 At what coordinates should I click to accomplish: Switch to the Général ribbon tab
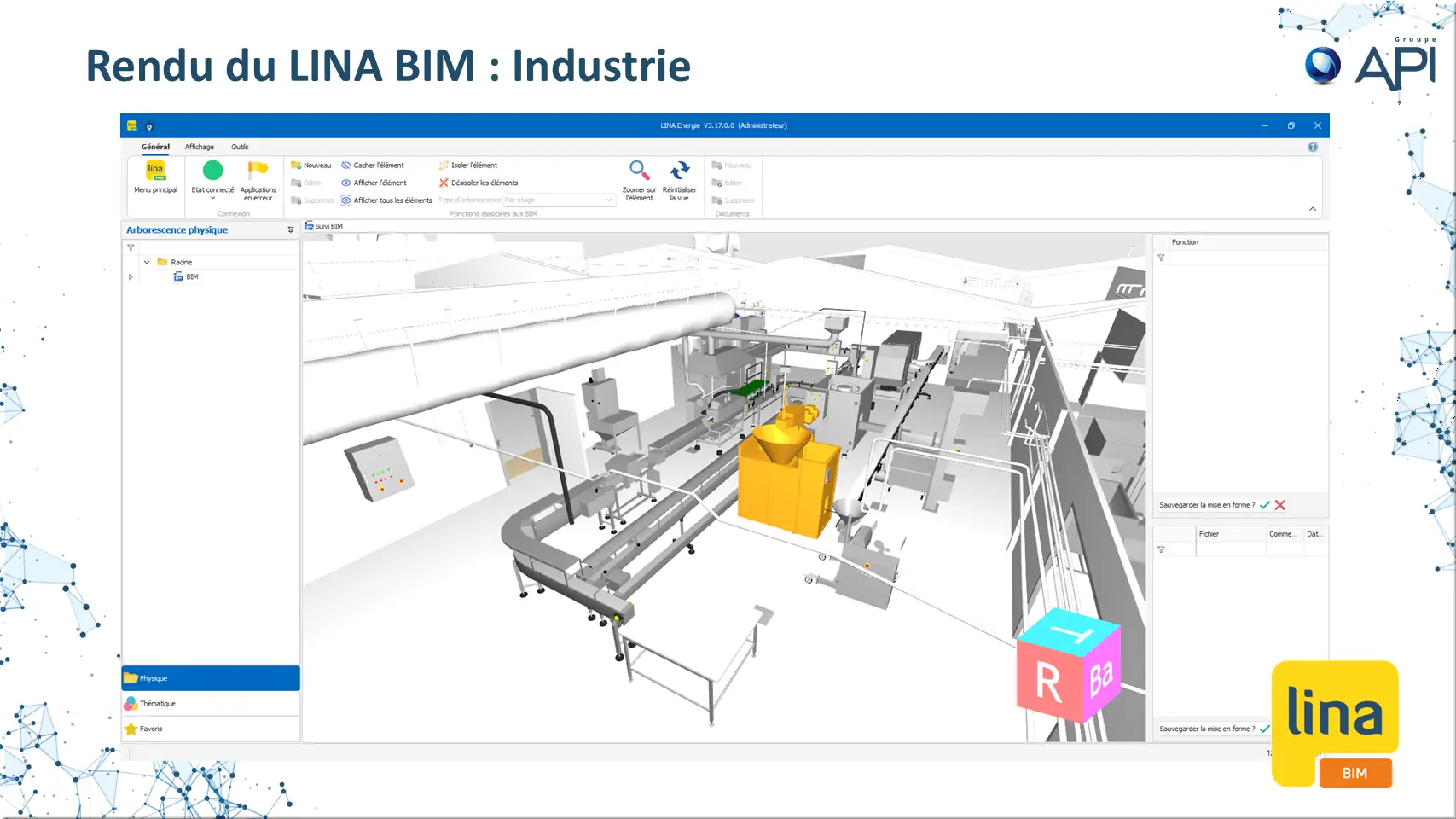pos(155,147)
